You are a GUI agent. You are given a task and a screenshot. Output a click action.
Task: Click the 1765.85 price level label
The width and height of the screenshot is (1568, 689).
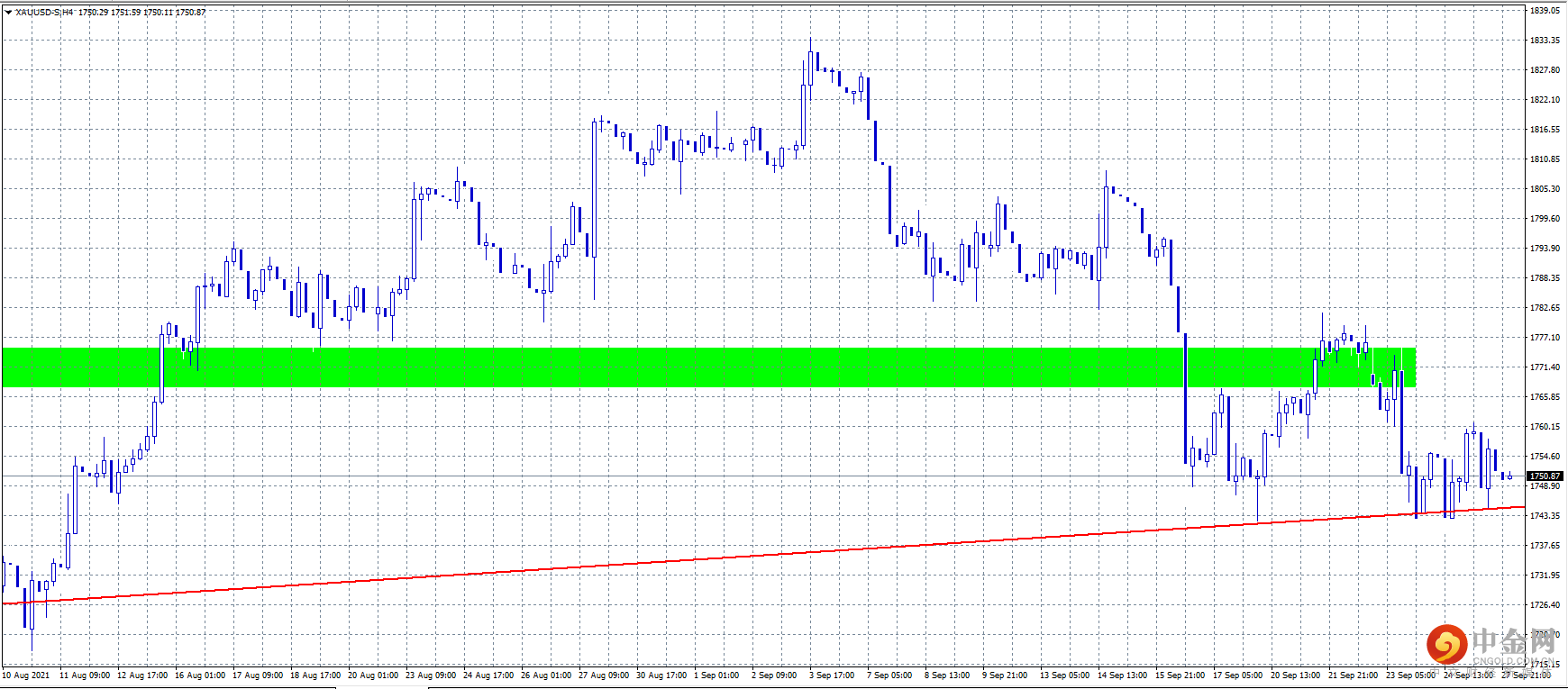pyautogui.click(x=1545, y=397)
